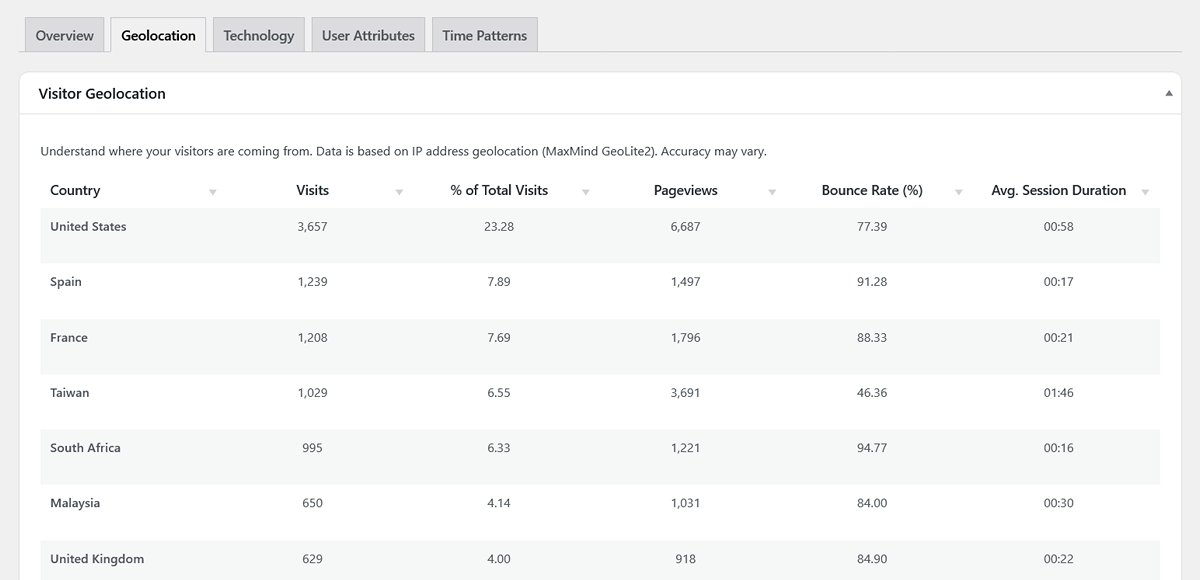Sort the table by Pageviews header

click(685, 190)
